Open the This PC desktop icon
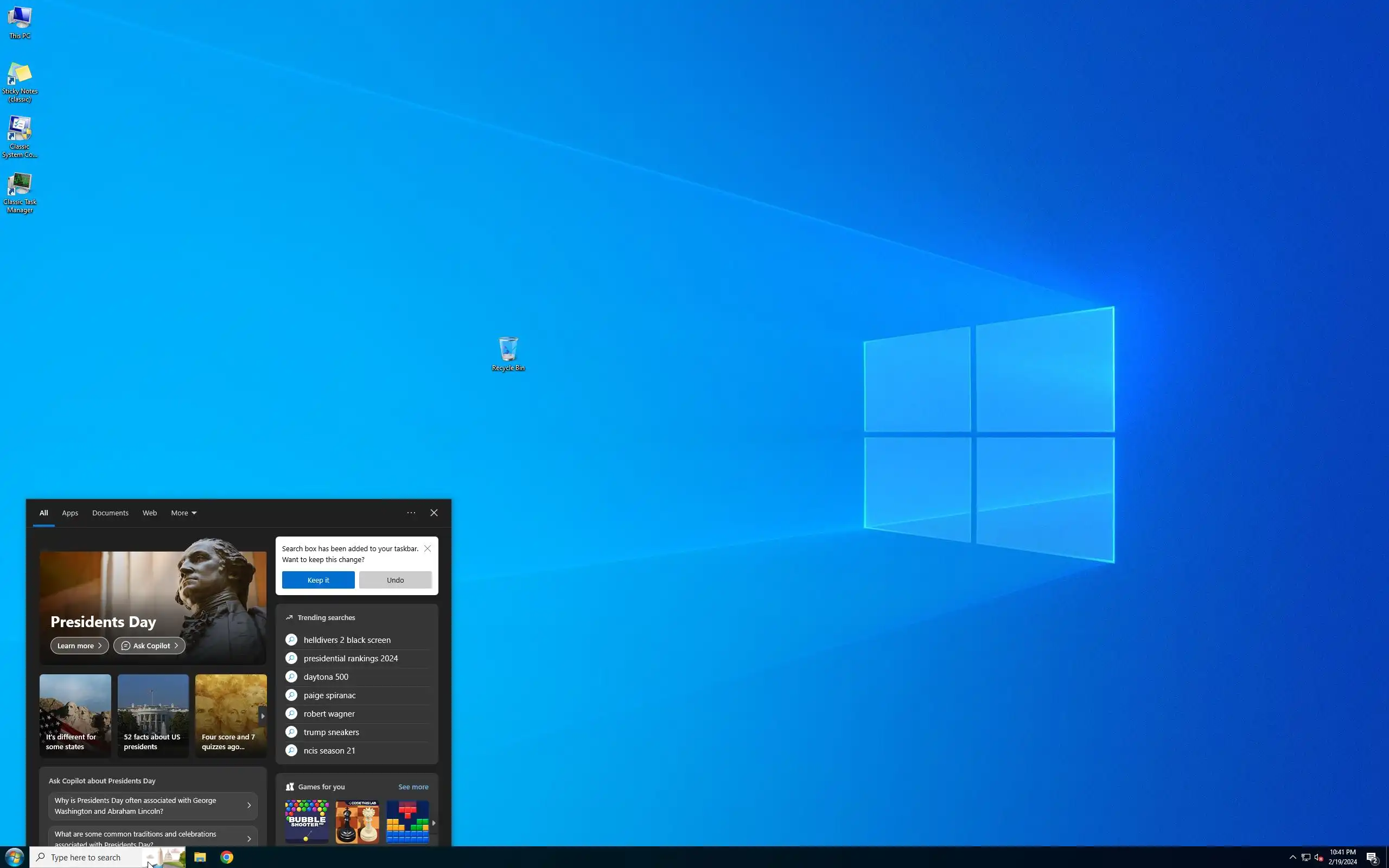The image size is (1389, 868). click(20, 22)
